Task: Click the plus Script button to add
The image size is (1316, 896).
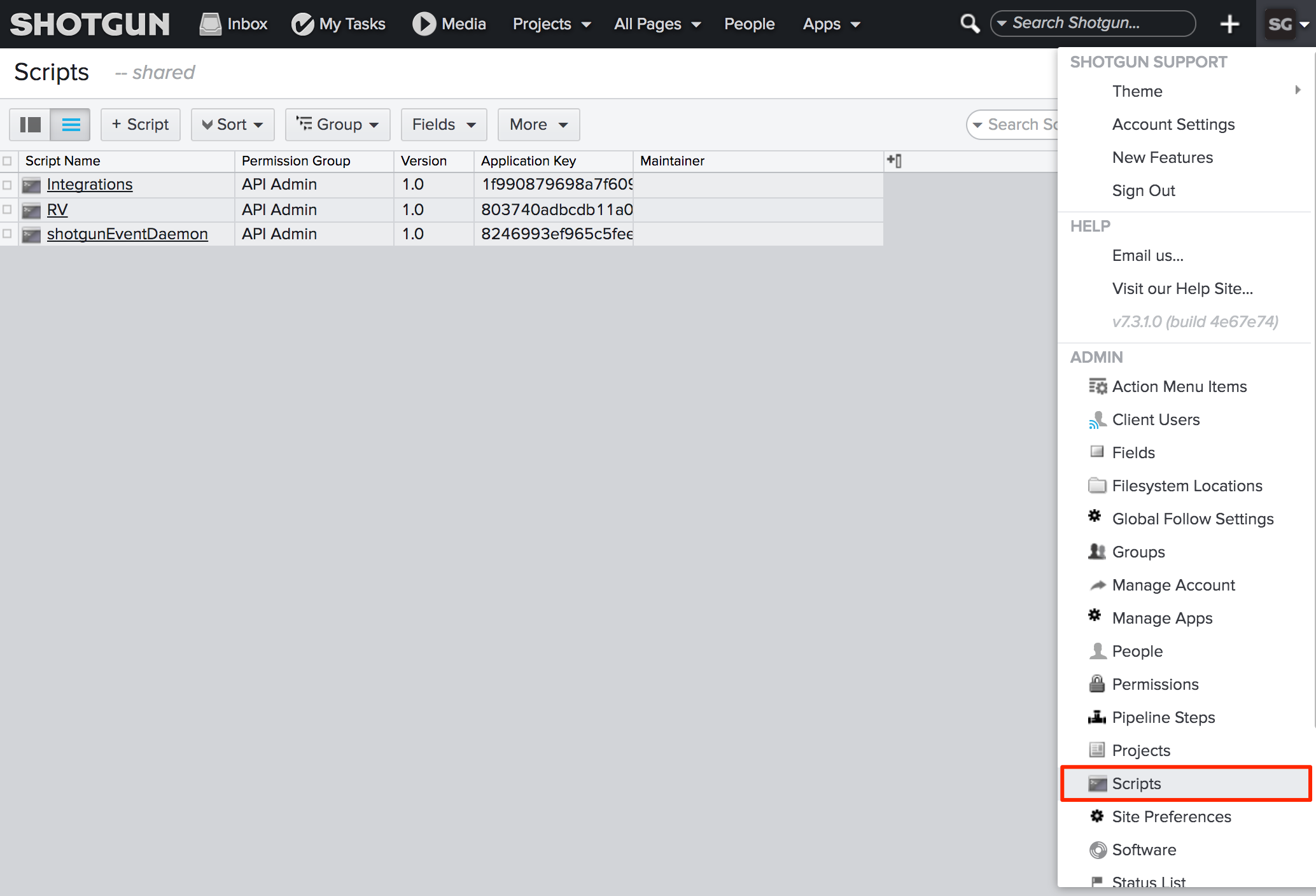Action: pos(141,124)
